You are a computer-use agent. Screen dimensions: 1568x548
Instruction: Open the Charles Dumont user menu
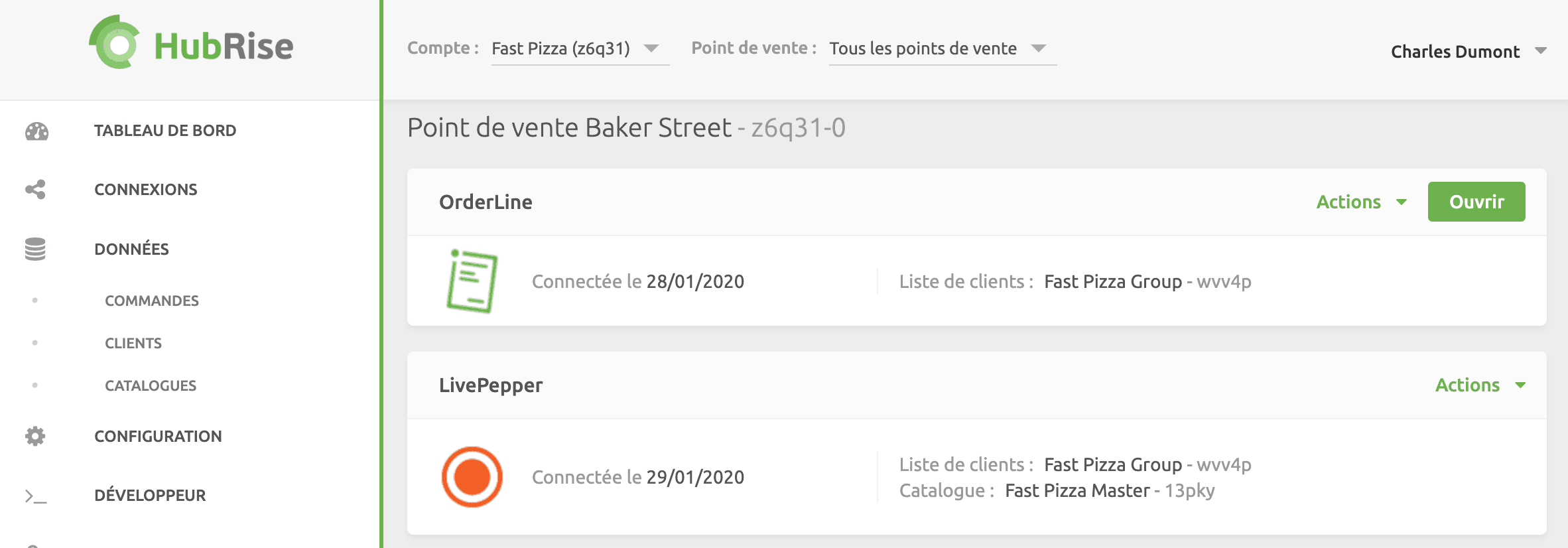tap(1466, 51)
